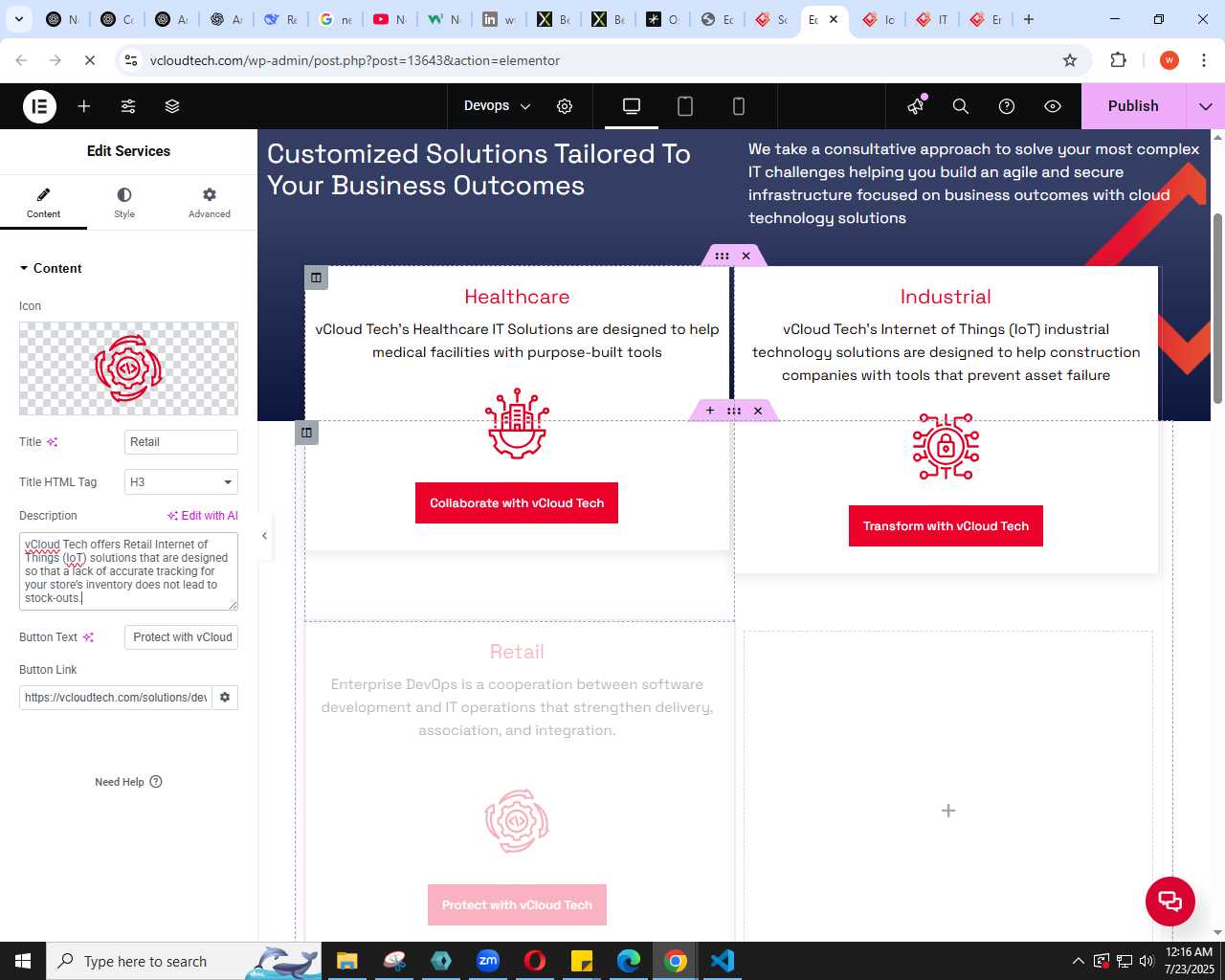This screenshot has height=980, width=1225.
Task: Open the Title HTML Tag H3 dropdown
Action: [x=181, y=482]
